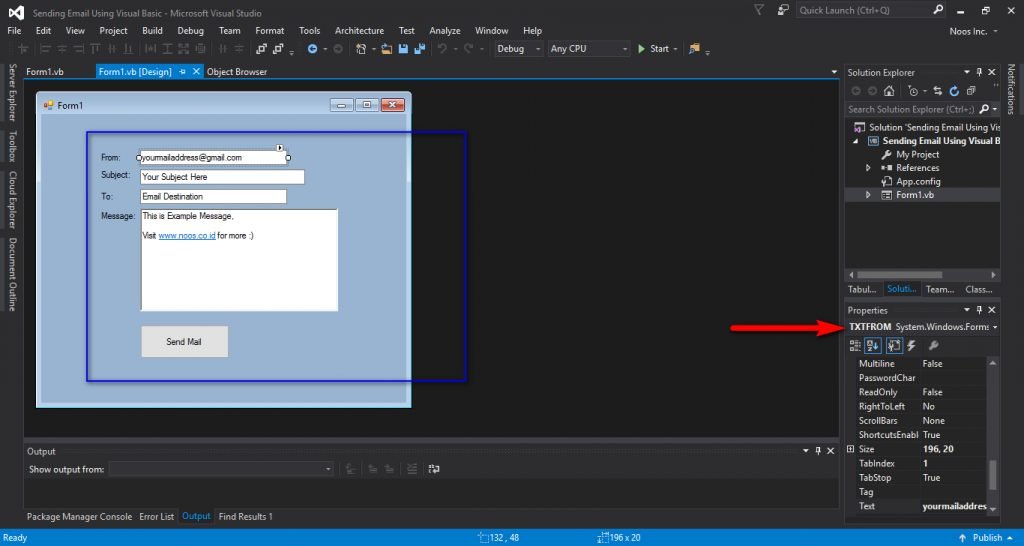Open the Architecture menu
Screen dimensions: 1024x546
pyautogui.click(x=359, y=31)
